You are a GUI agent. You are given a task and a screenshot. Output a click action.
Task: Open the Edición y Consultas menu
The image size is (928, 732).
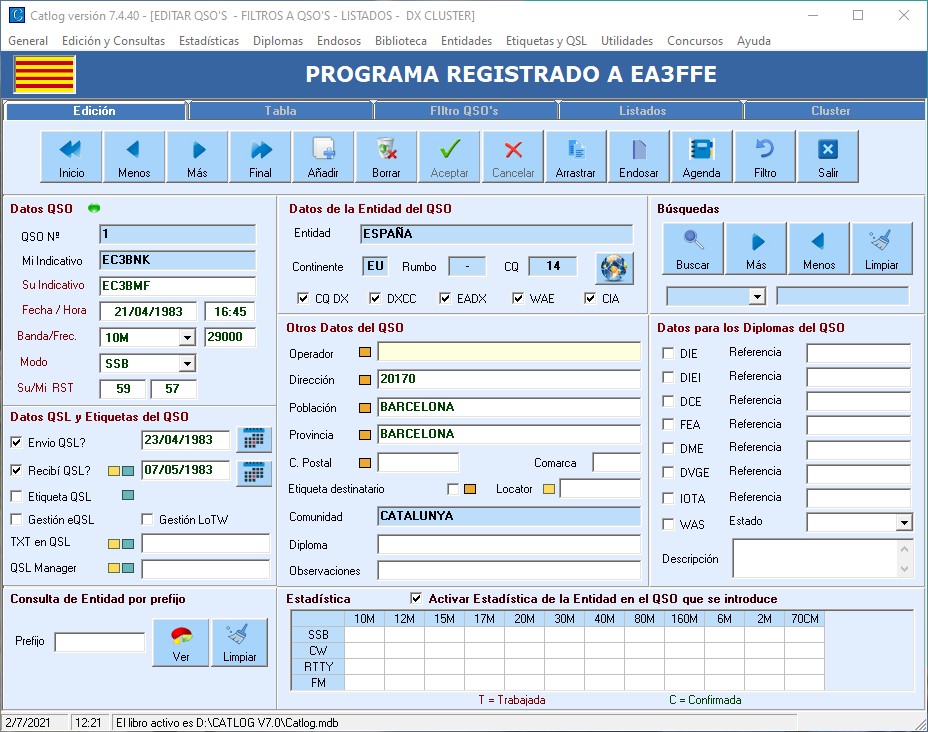pyautogui.click(x=113, y=41)
